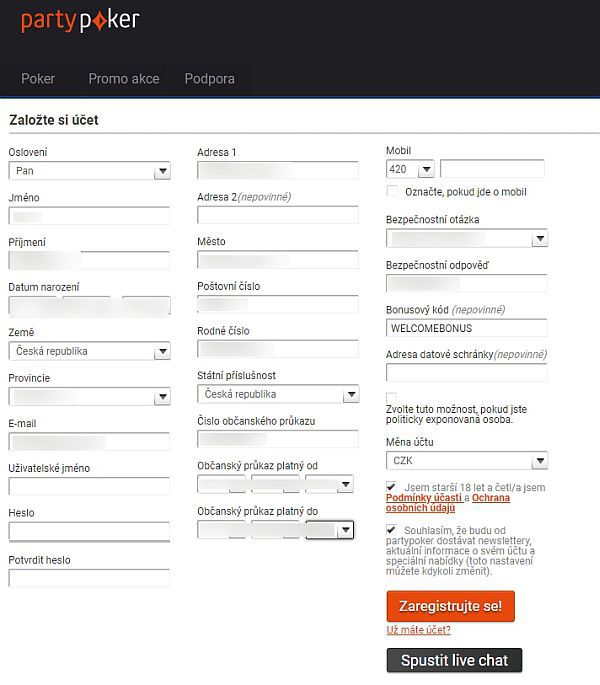Uncheck the newsletter consent checkbox

pos(392,530)
